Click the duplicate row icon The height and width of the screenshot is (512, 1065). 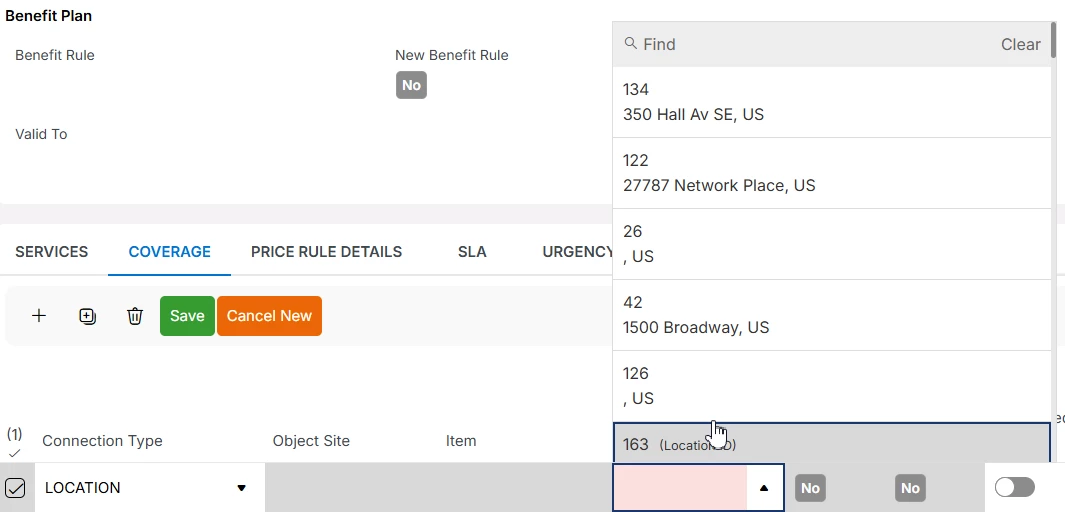[87, 316]
